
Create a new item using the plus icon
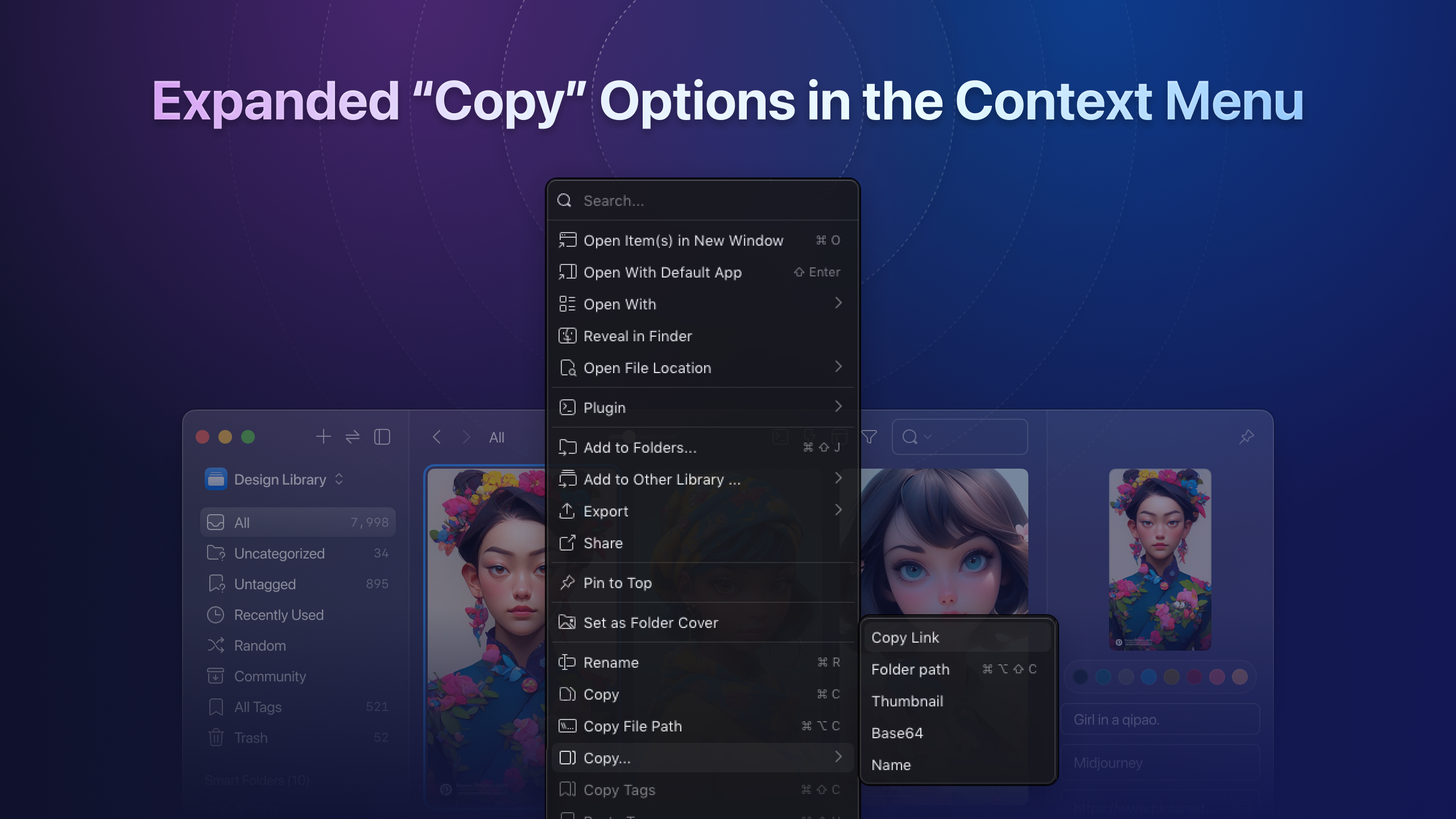pyautogui.click(x=323, y=437)
